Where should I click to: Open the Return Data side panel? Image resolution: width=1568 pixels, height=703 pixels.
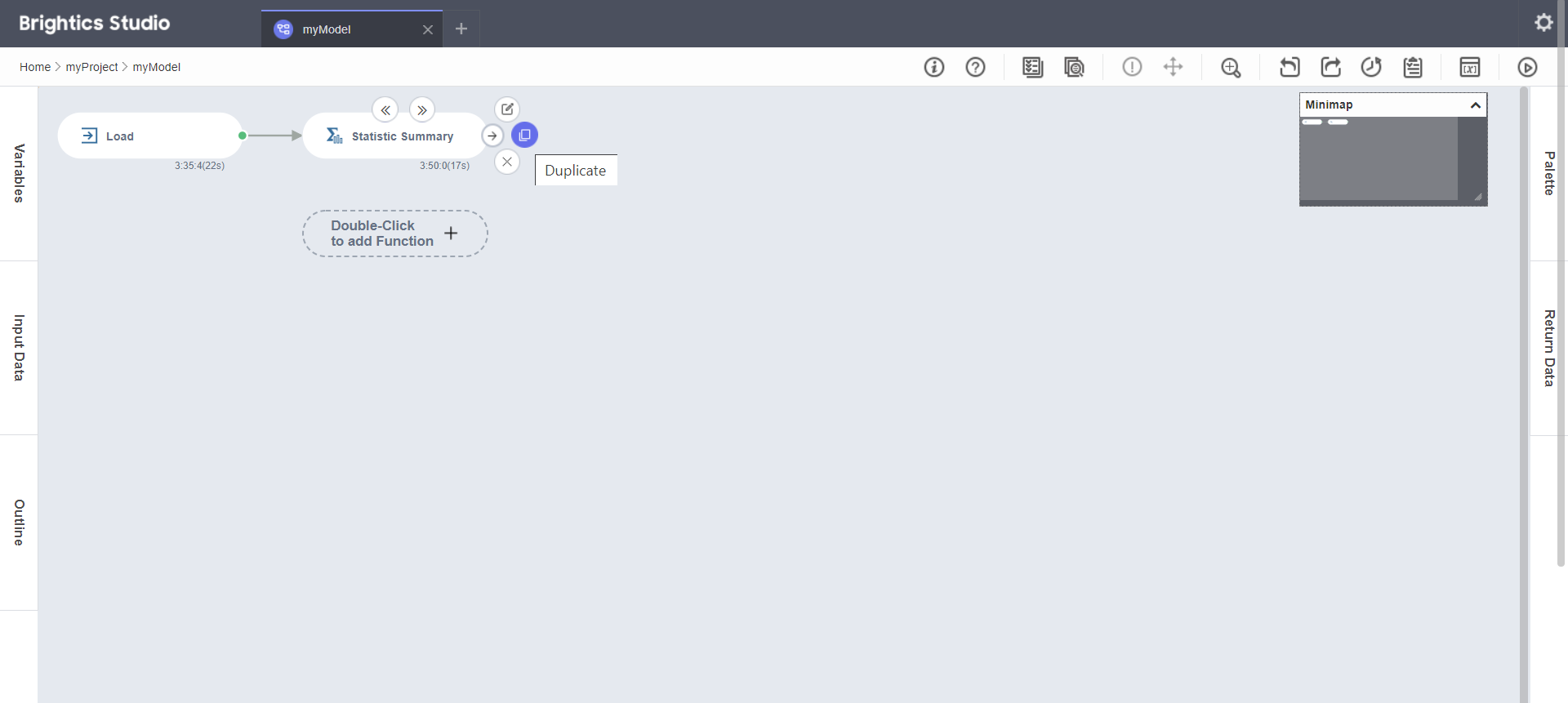1548,348
